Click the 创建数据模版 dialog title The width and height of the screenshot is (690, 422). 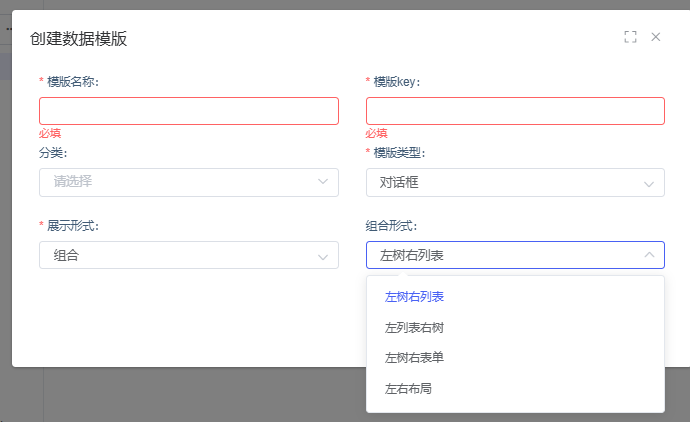click(78, 39)
